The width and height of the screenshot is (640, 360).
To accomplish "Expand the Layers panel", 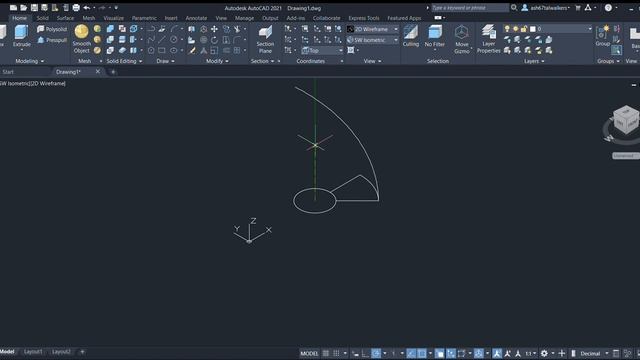I will [534, 61].
